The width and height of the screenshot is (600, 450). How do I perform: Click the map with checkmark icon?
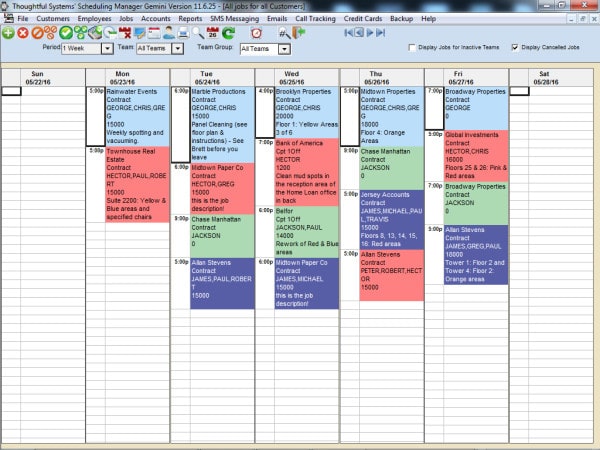click(95, 33)
